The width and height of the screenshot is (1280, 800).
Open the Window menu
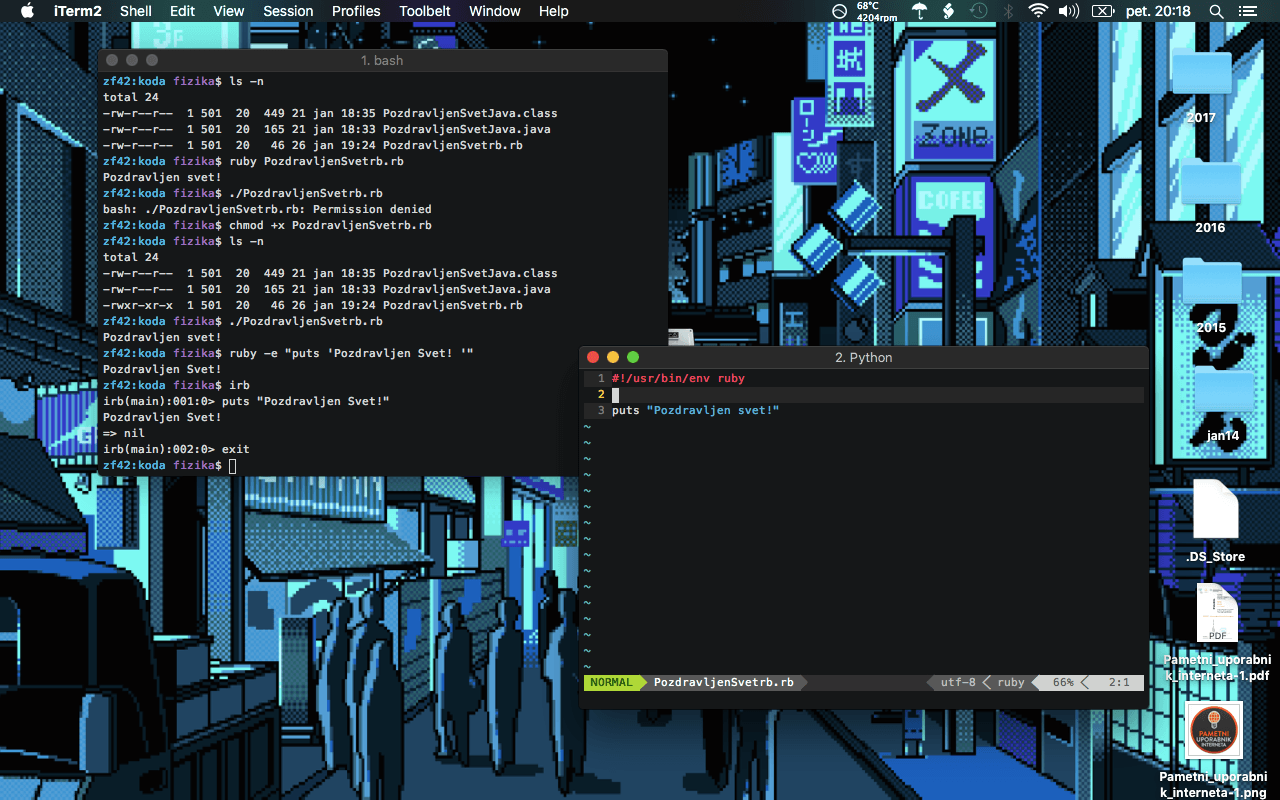(x=495, y=11)
